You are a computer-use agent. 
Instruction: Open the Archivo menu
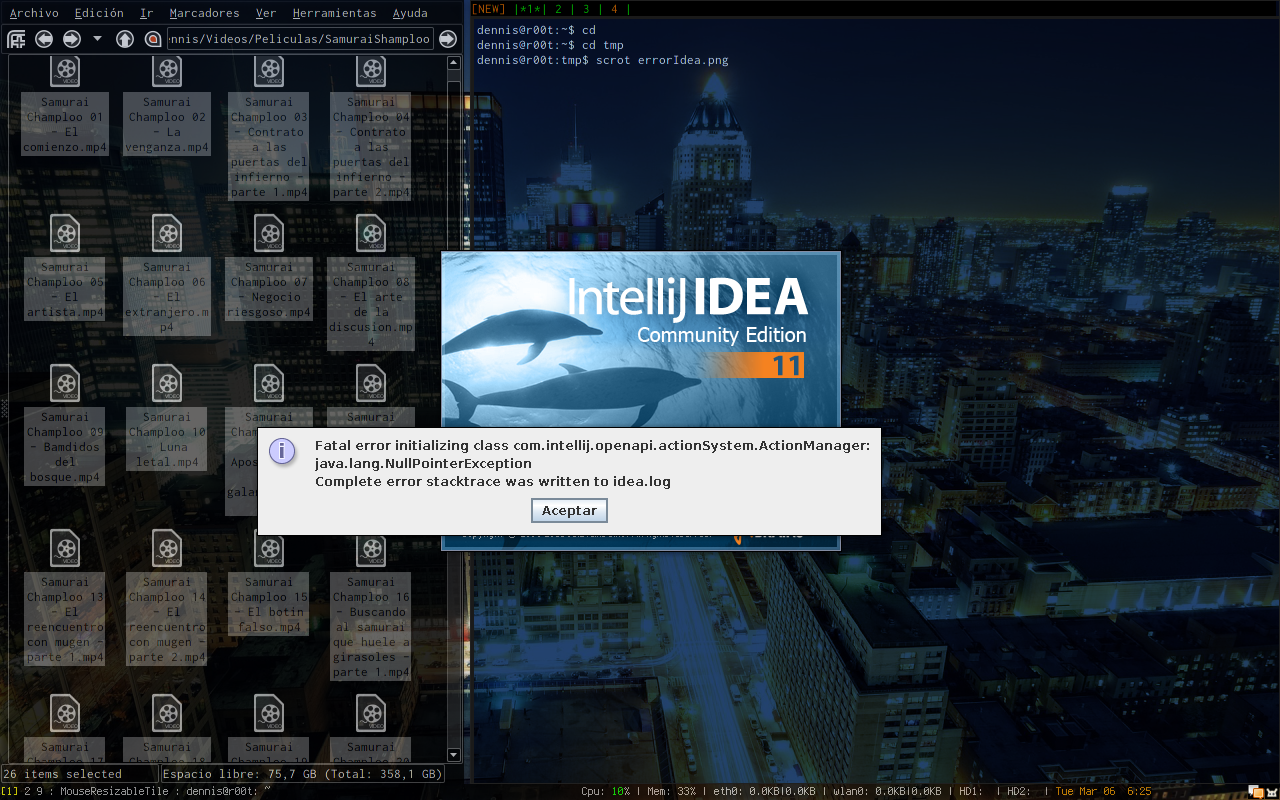click(34, 13)
